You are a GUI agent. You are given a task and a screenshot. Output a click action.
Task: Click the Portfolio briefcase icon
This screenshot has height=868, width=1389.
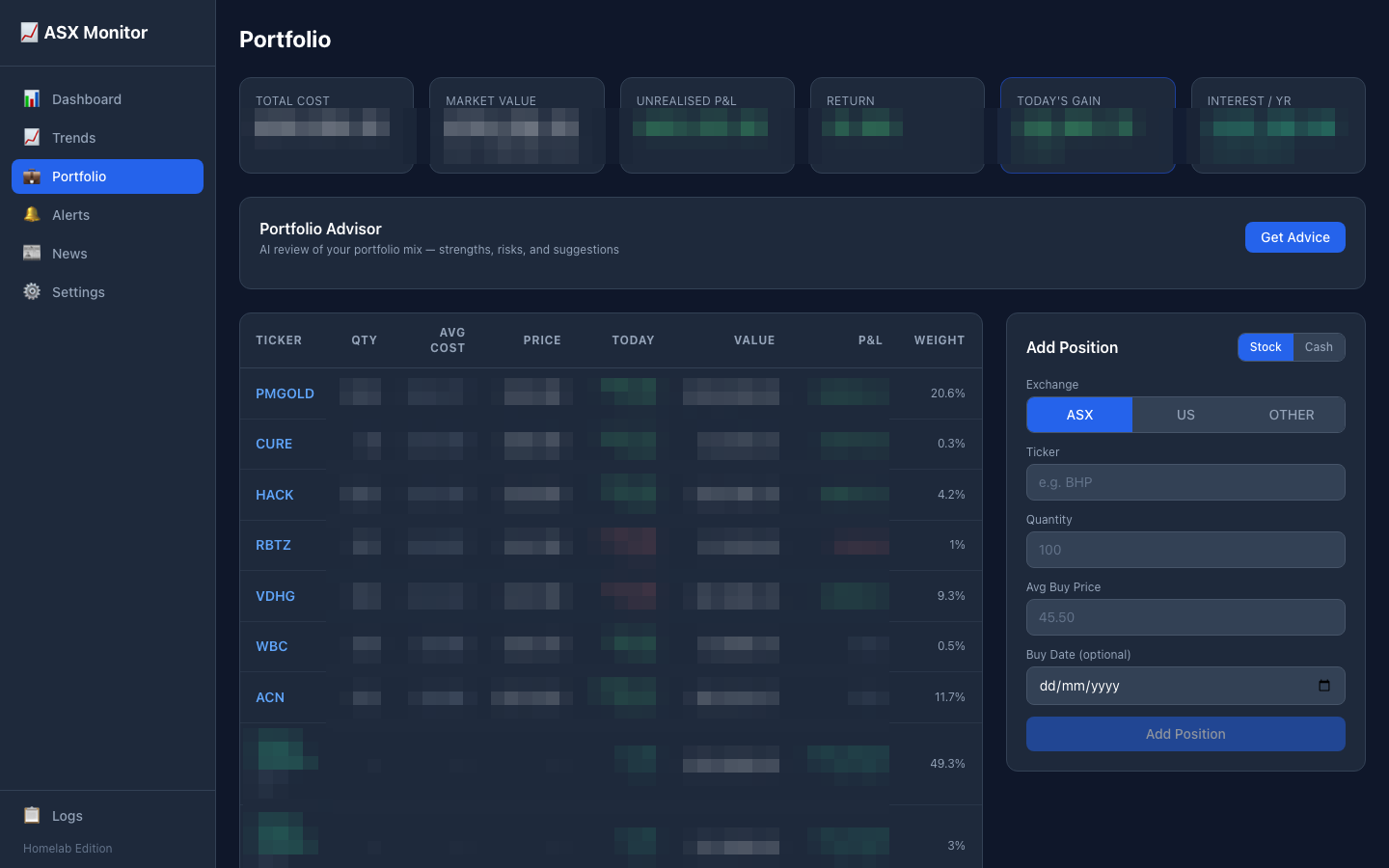pyautogui.click(x=32, y=176)
